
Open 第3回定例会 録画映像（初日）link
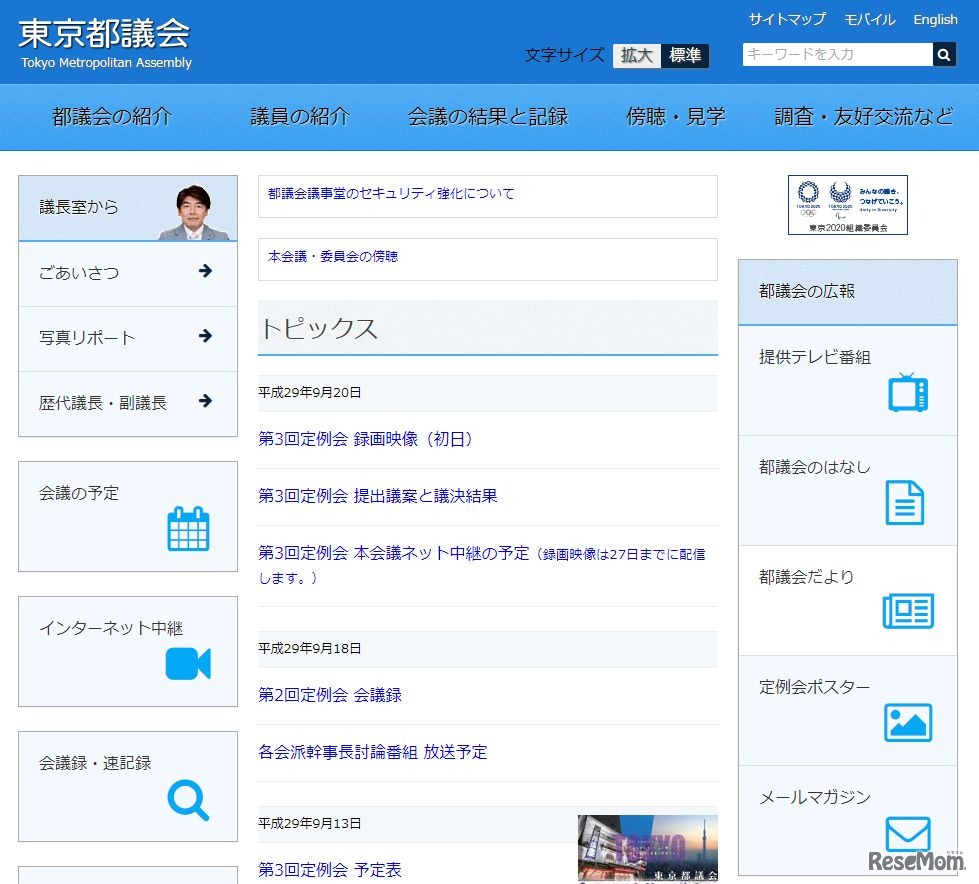tap(366, 439)
